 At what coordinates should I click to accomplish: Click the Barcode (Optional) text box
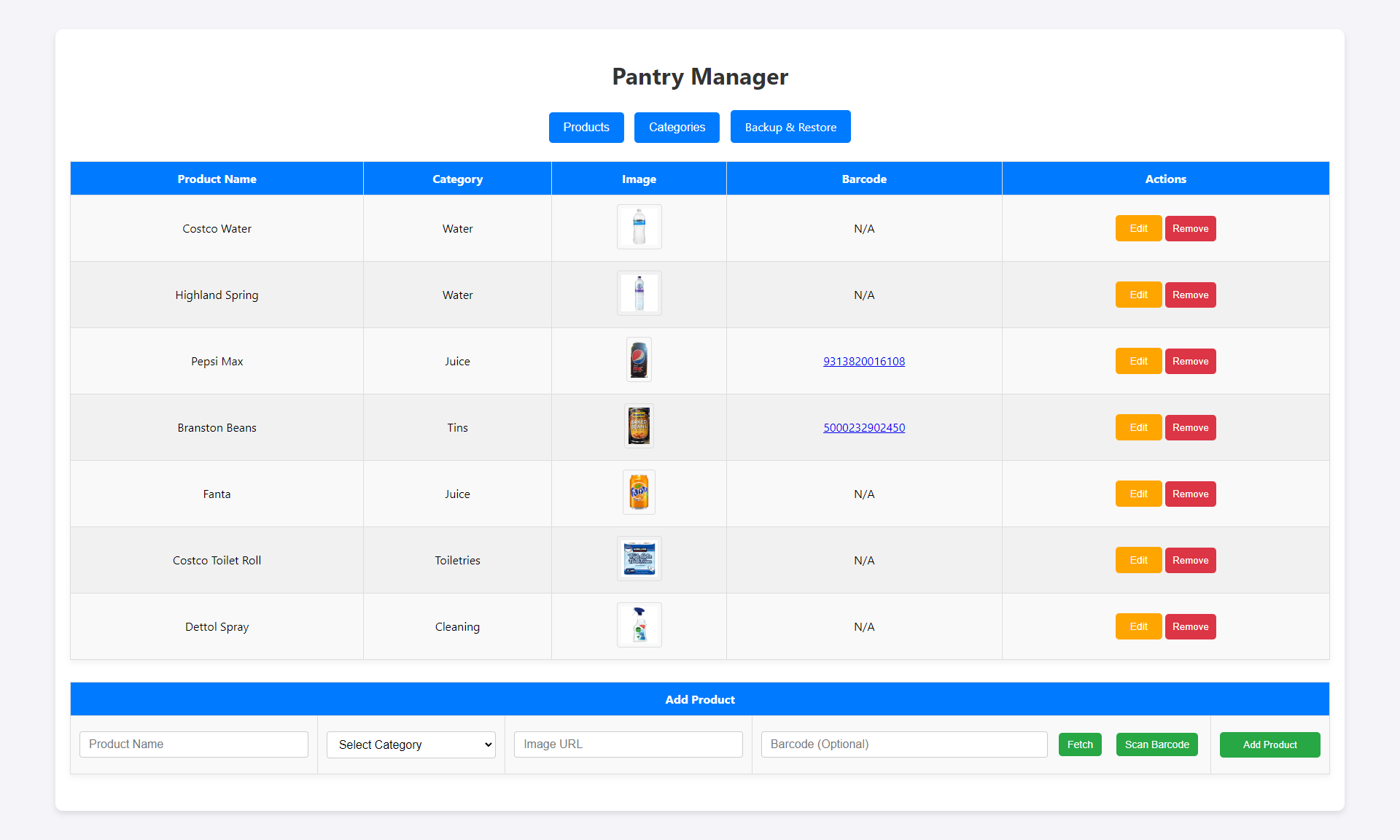[x=904, y=744]
